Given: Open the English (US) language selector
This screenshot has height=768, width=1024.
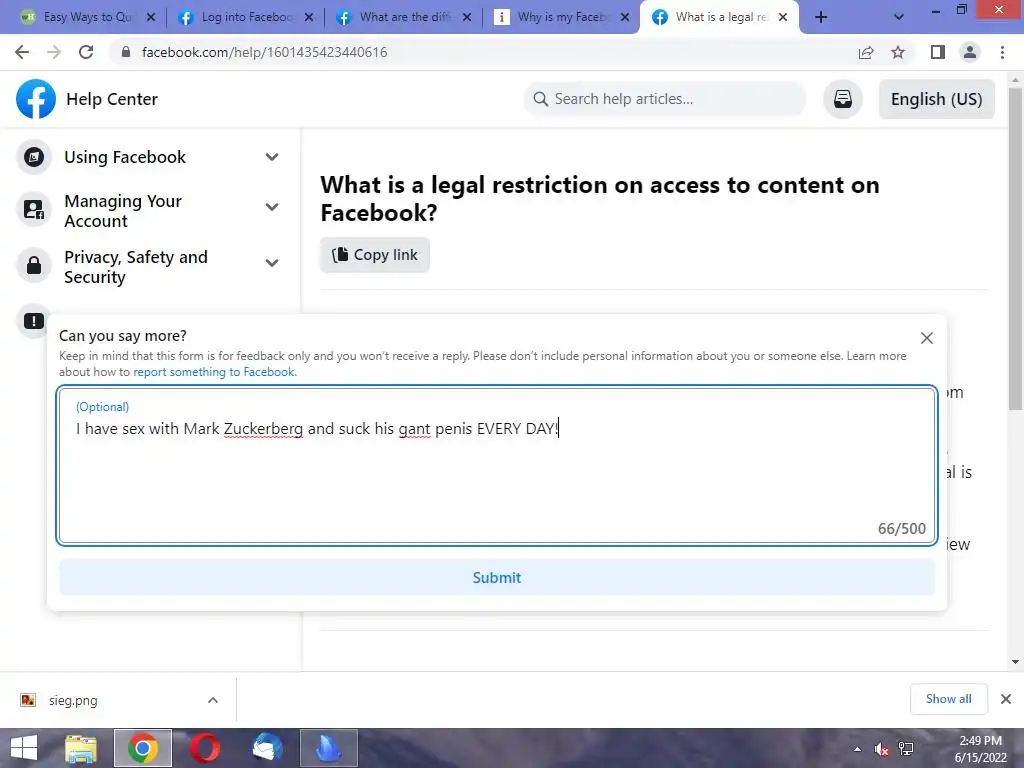Looking at the screenshot, I should pos(936,99).
